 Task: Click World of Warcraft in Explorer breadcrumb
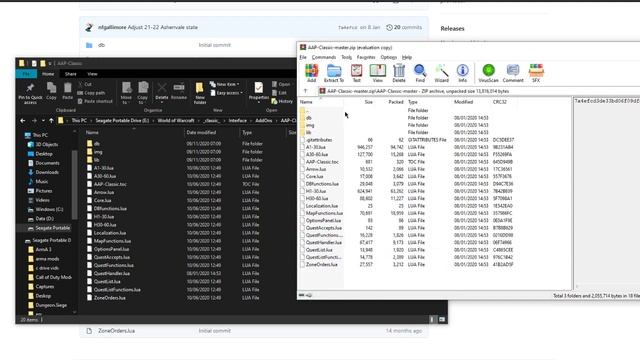[176, 120]
